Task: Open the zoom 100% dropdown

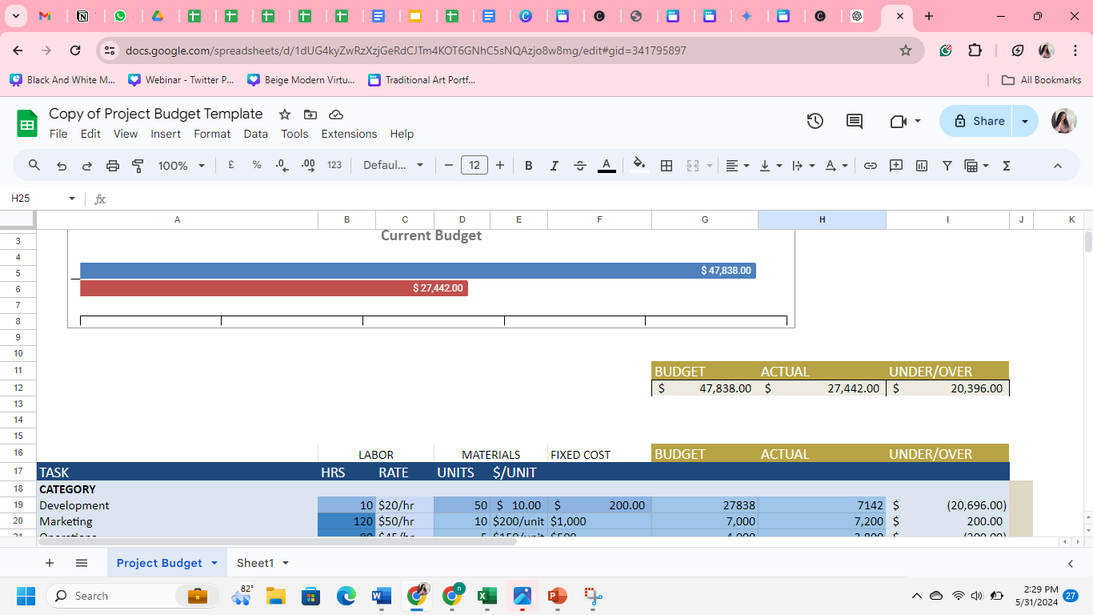Action: coord(181,166)
